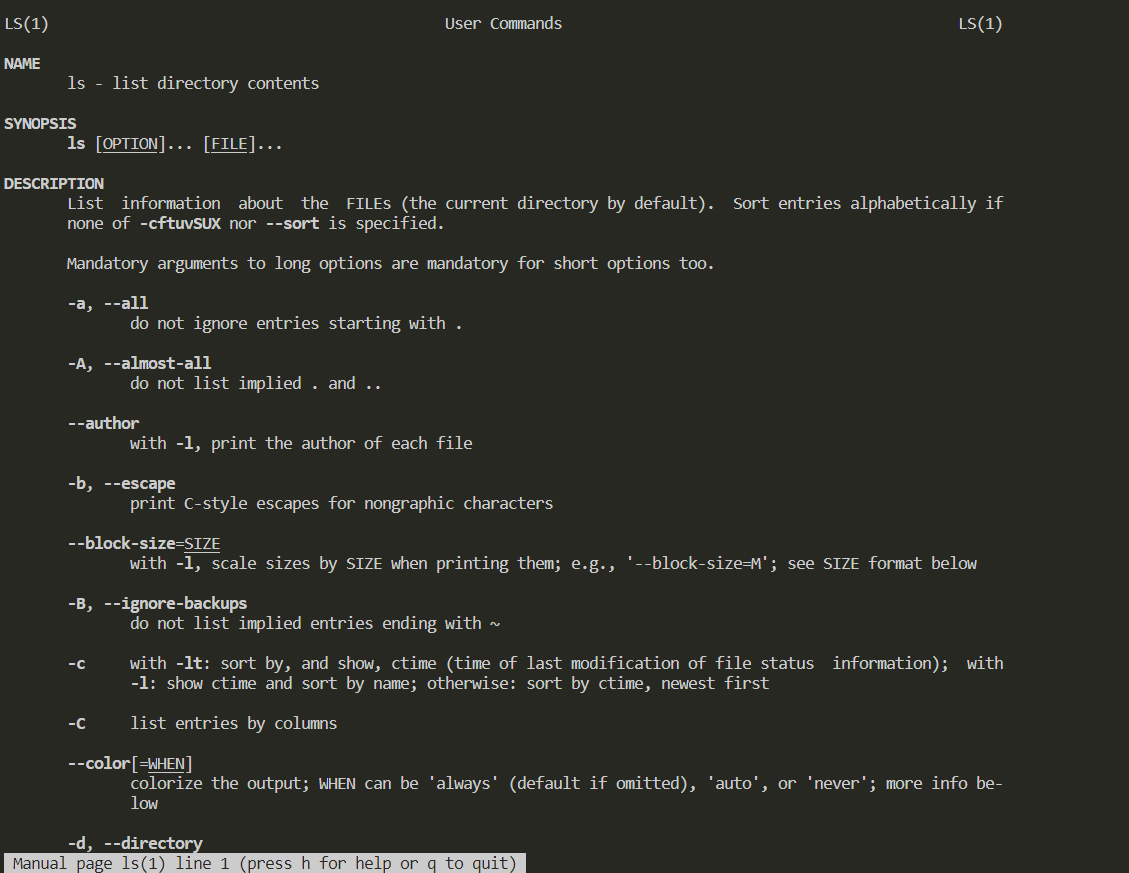Click underlined OPTION in synopsis
This screenshot has width=1129, height=873.
coord(130,144)
